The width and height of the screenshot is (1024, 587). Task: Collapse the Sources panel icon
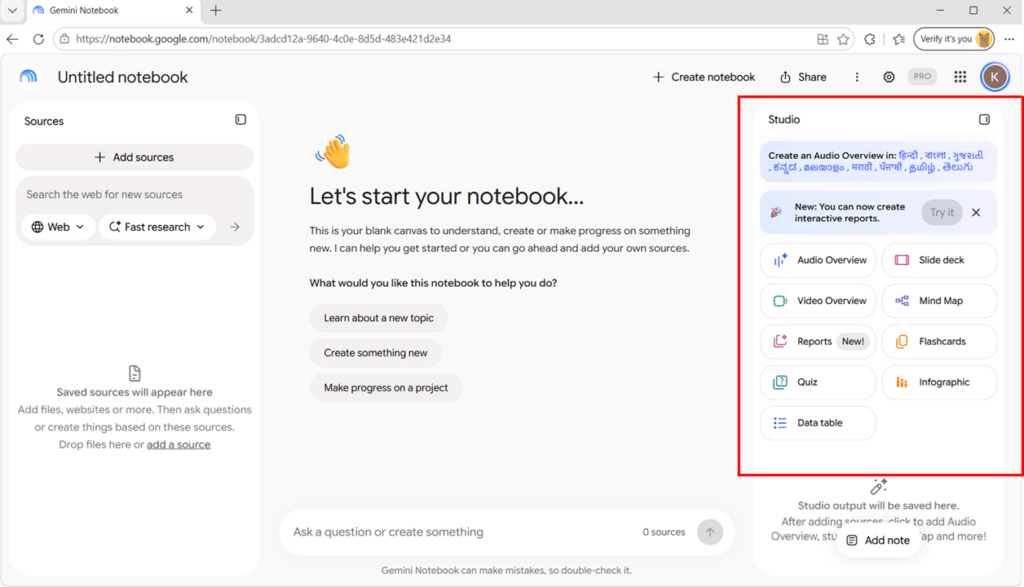click(x=240, y=119)
